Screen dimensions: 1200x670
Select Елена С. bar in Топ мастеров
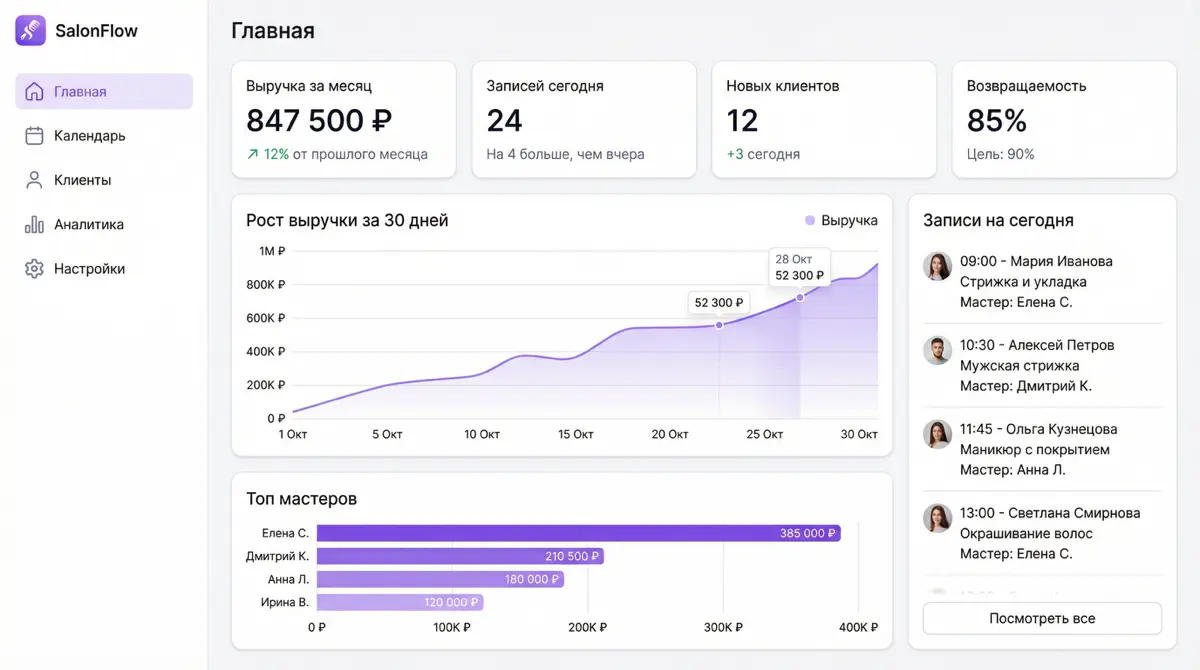point(579,533)
